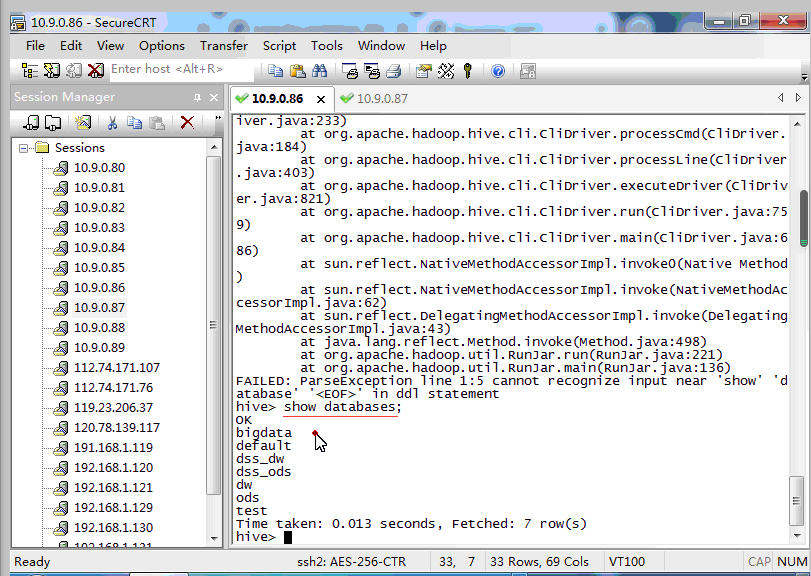Click the terminal vertical scrollbar thumb

tap(803, 209)
